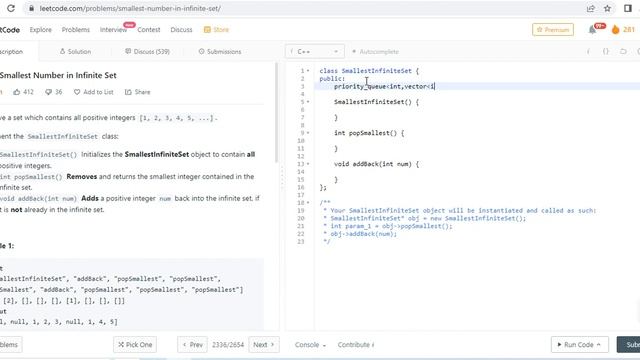Click code line 3 with priority_queue

(477, 87)
